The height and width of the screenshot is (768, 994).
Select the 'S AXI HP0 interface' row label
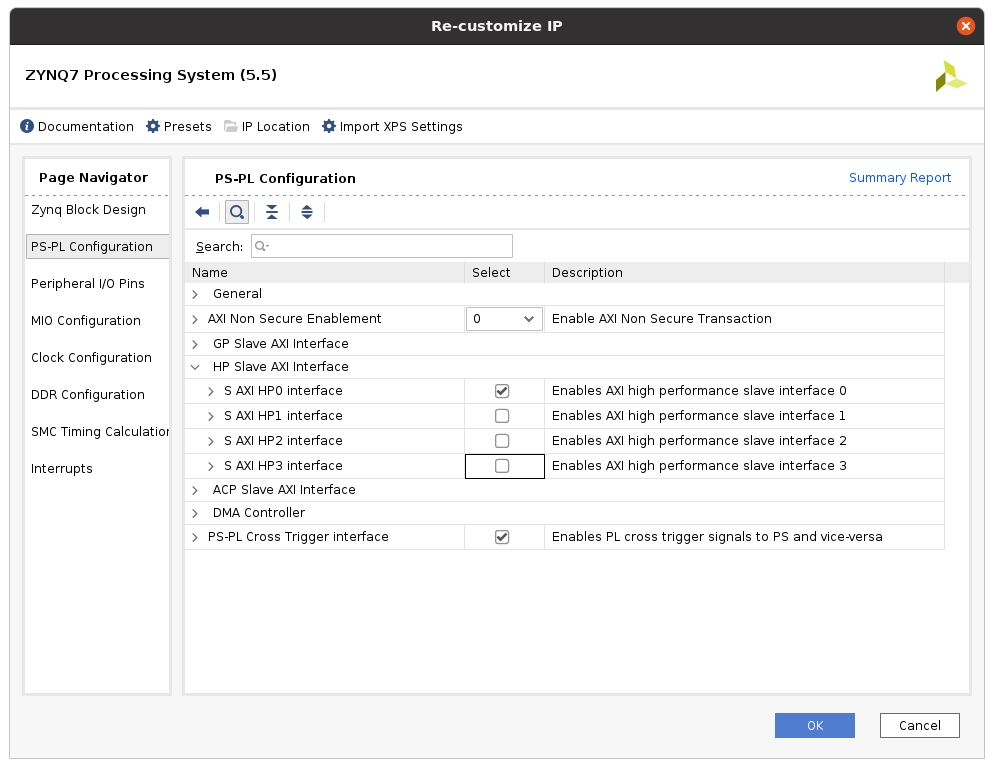pos(283,391)
